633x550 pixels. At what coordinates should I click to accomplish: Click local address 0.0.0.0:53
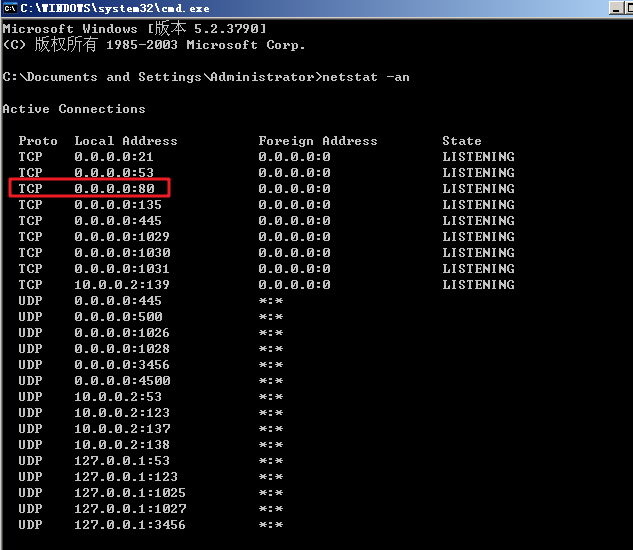(114, 173)
